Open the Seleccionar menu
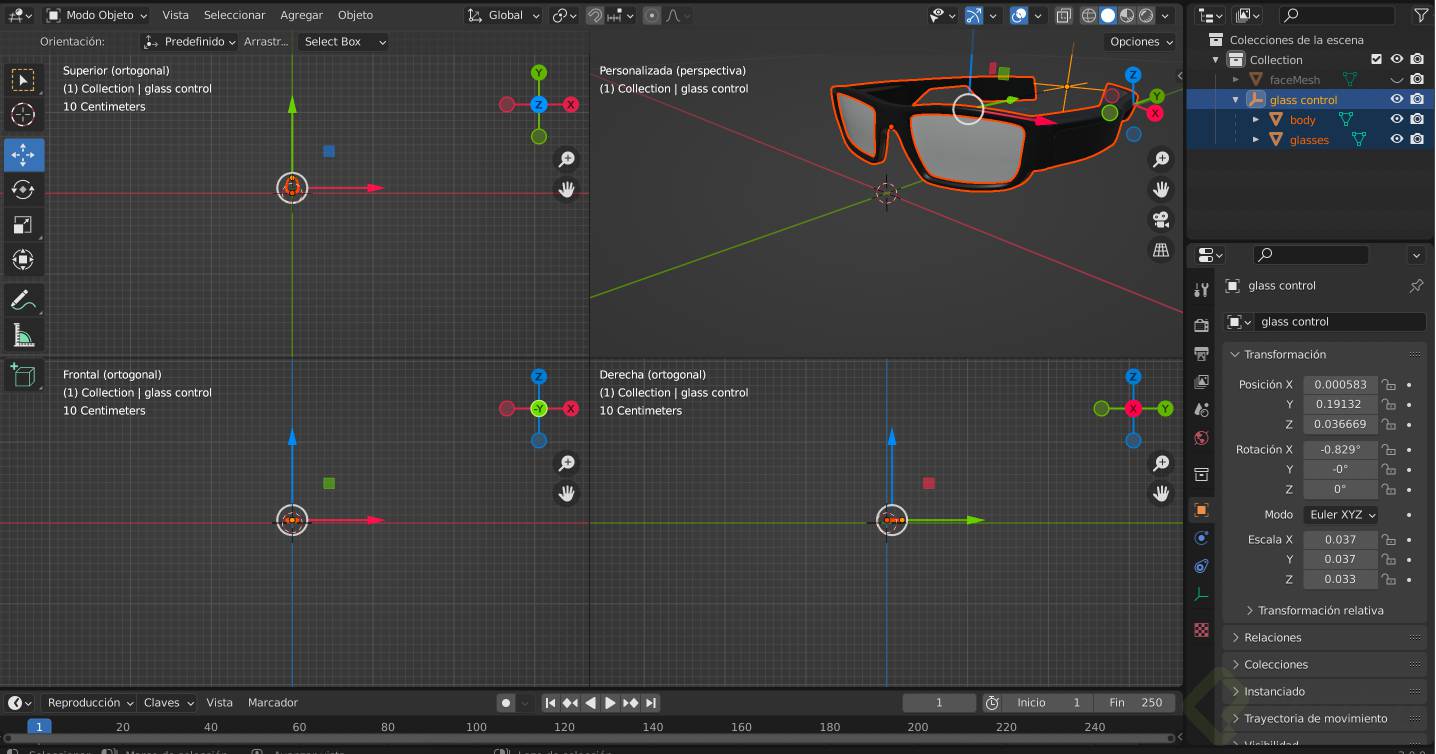This screenshot has height=754, width=1436. click(x=234, y=15)
